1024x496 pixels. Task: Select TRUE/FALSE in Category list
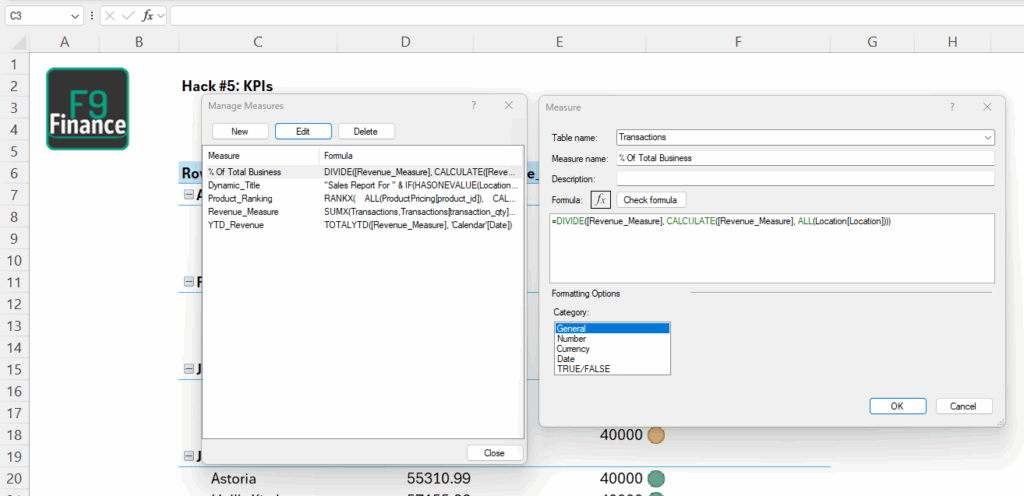click(x=612, y=369)
